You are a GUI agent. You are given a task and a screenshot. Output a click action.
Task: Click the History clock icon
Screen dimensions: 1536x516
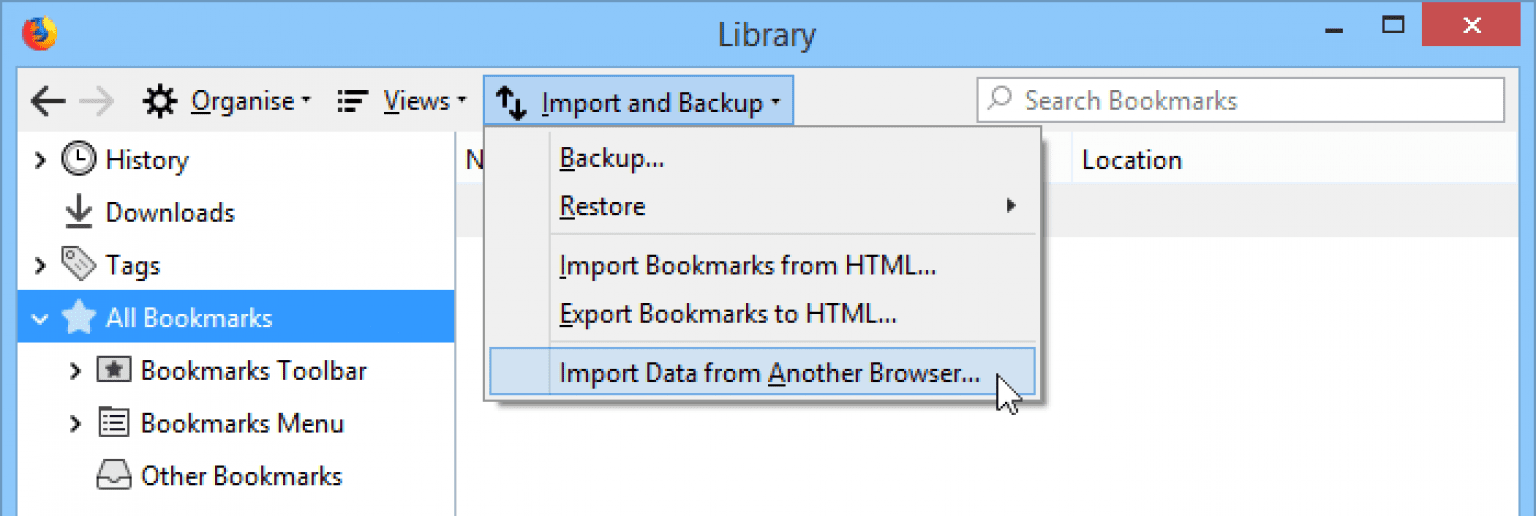[79, 159]
